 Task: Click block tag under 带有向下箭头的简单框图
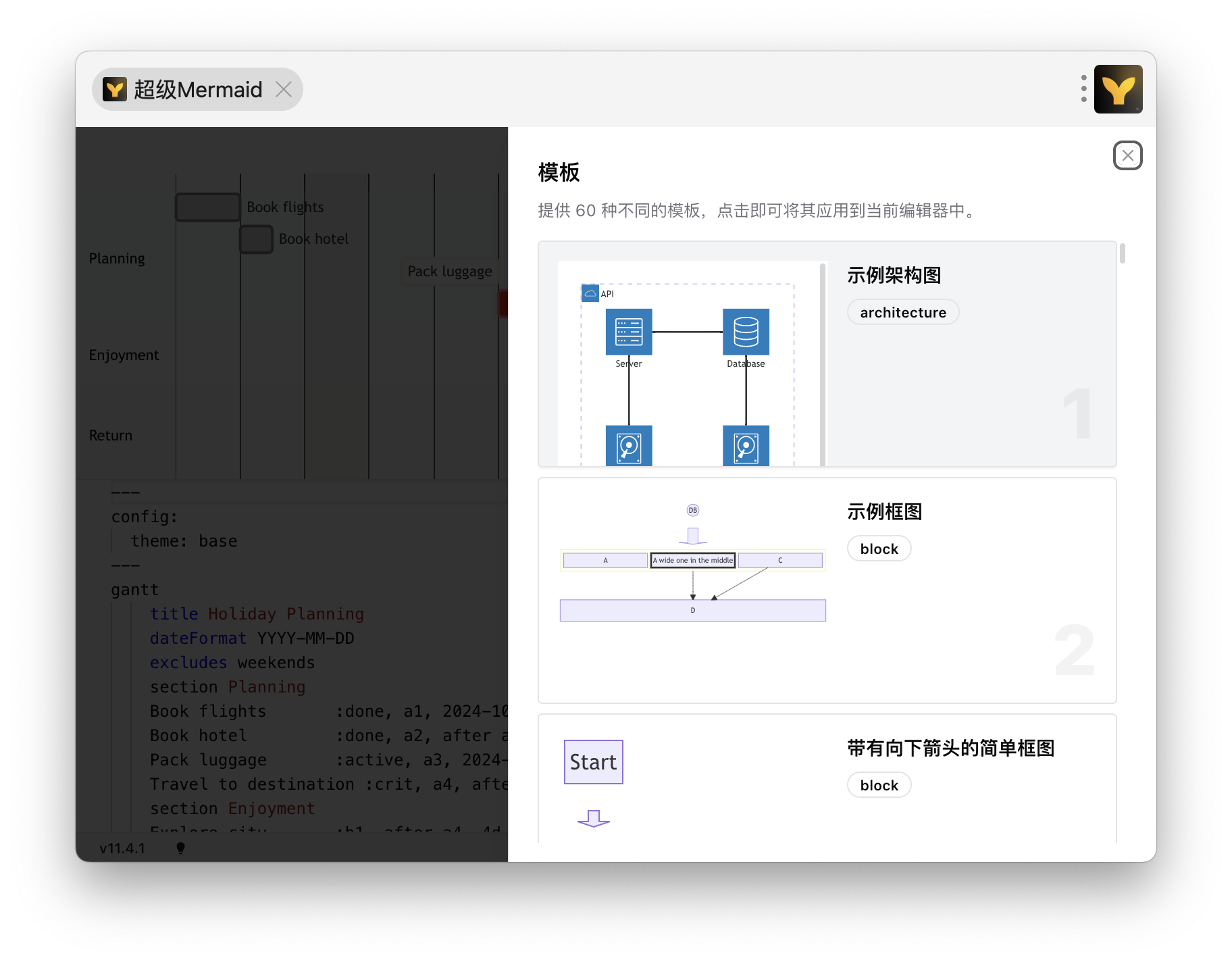click(879, 785)
